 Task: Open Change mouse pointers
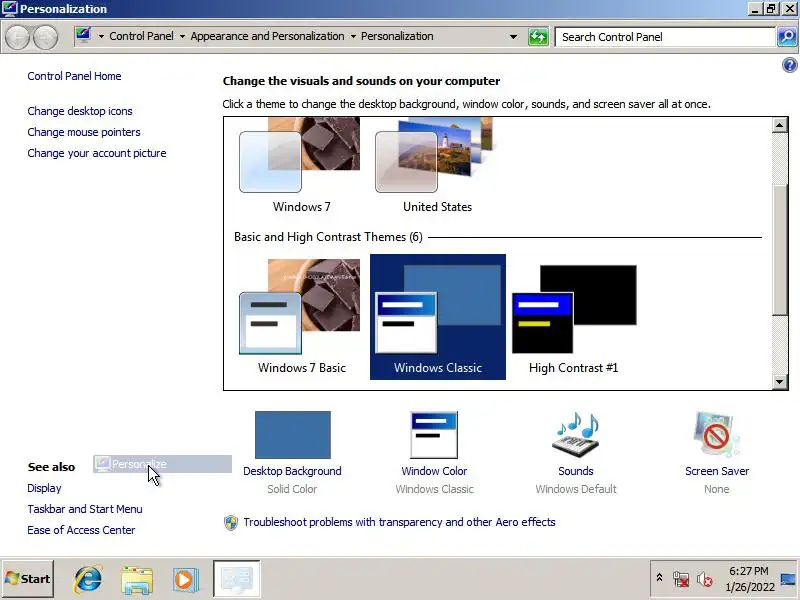(x=84, y=132)
